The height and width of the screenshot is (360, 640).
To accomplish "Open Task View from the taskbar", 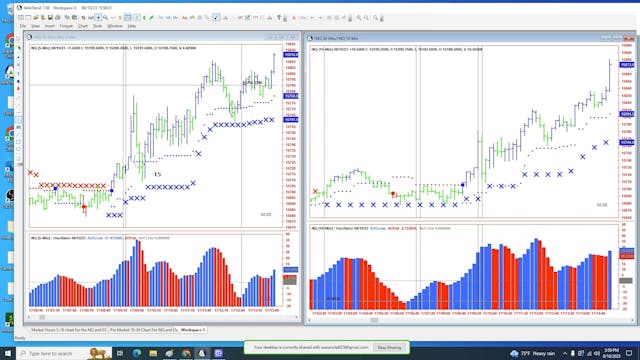I will 120,353.
